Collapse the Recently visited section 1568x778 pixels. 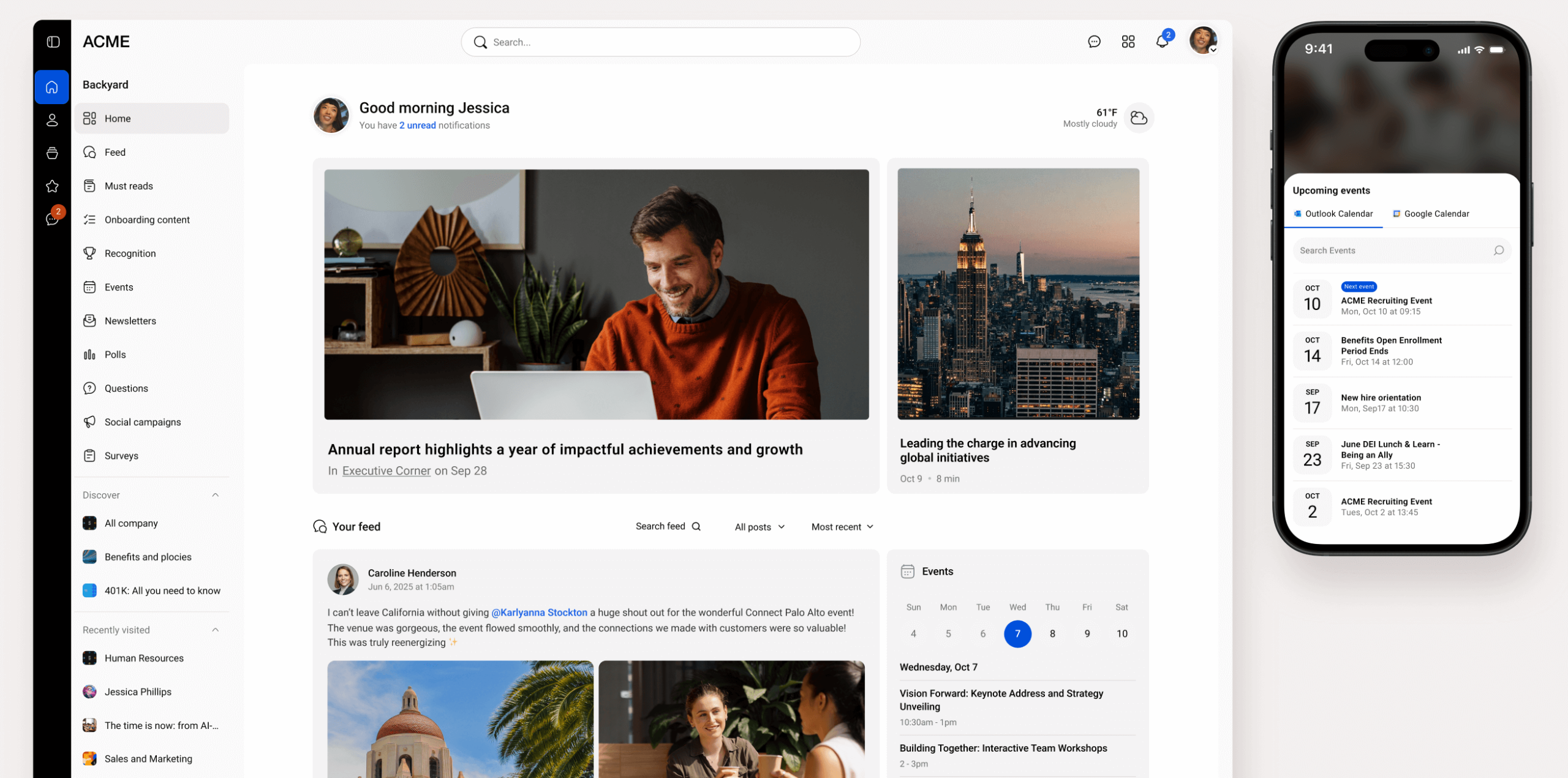(x=215, y=630)
